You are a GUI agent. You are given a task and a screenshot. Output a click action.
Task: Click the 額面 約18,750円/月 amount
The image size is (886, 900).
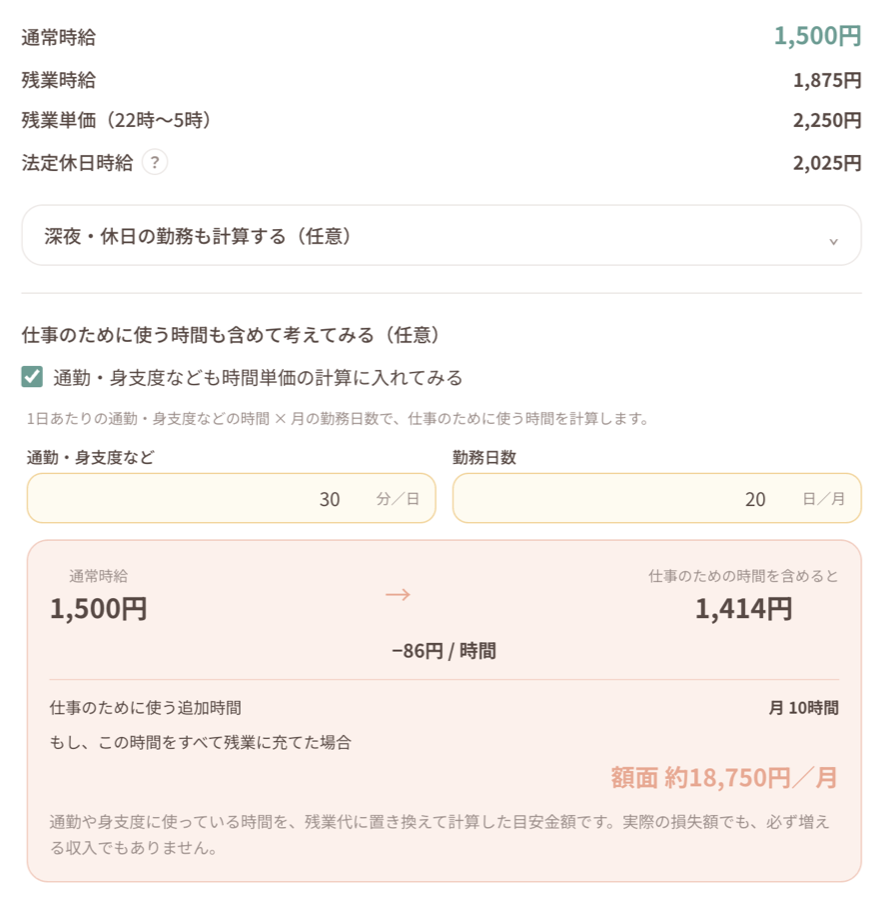coord(724,778)
